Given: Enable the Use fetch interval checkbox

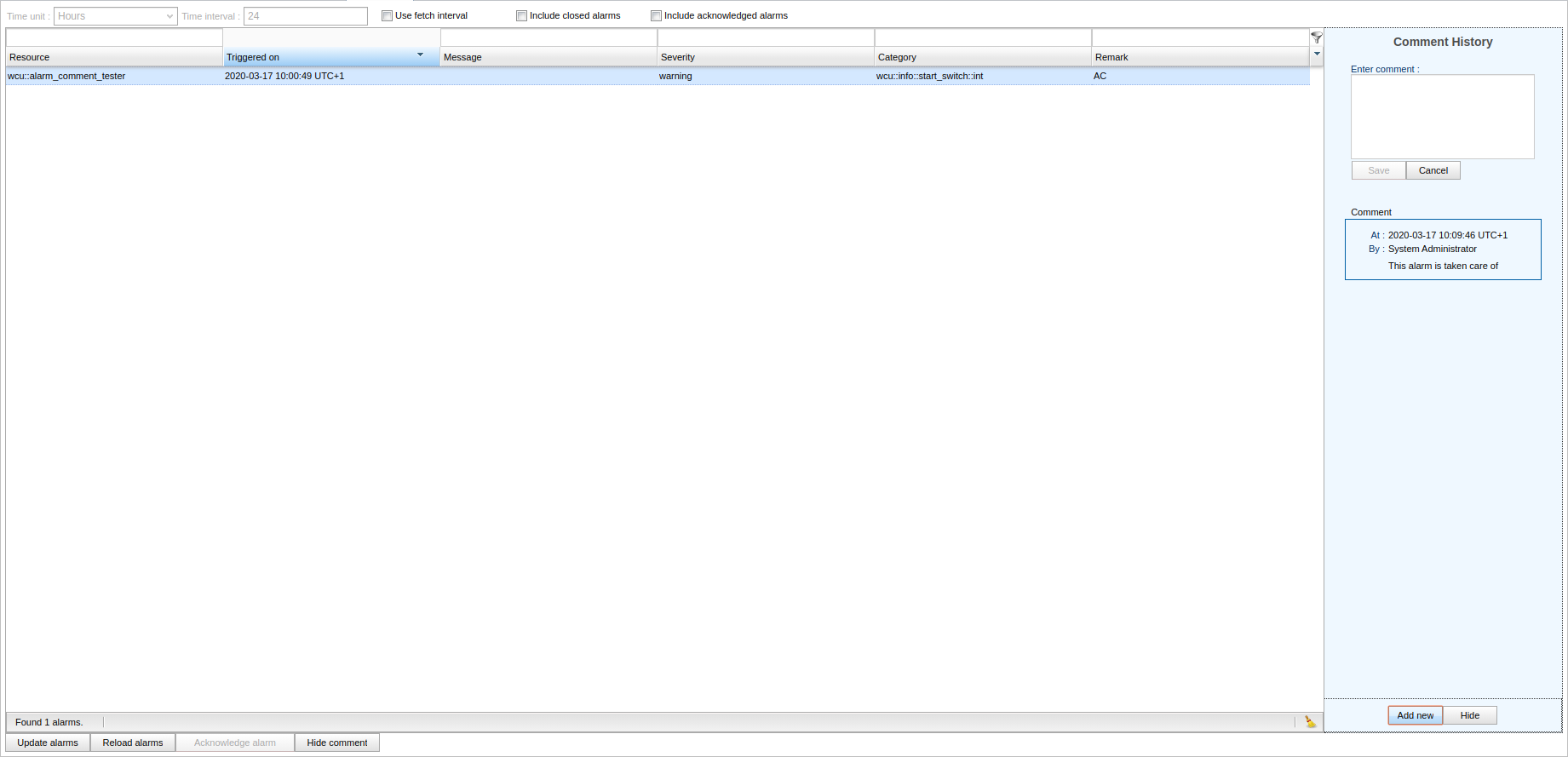Looking at the screenshot, I should point(387,16).
